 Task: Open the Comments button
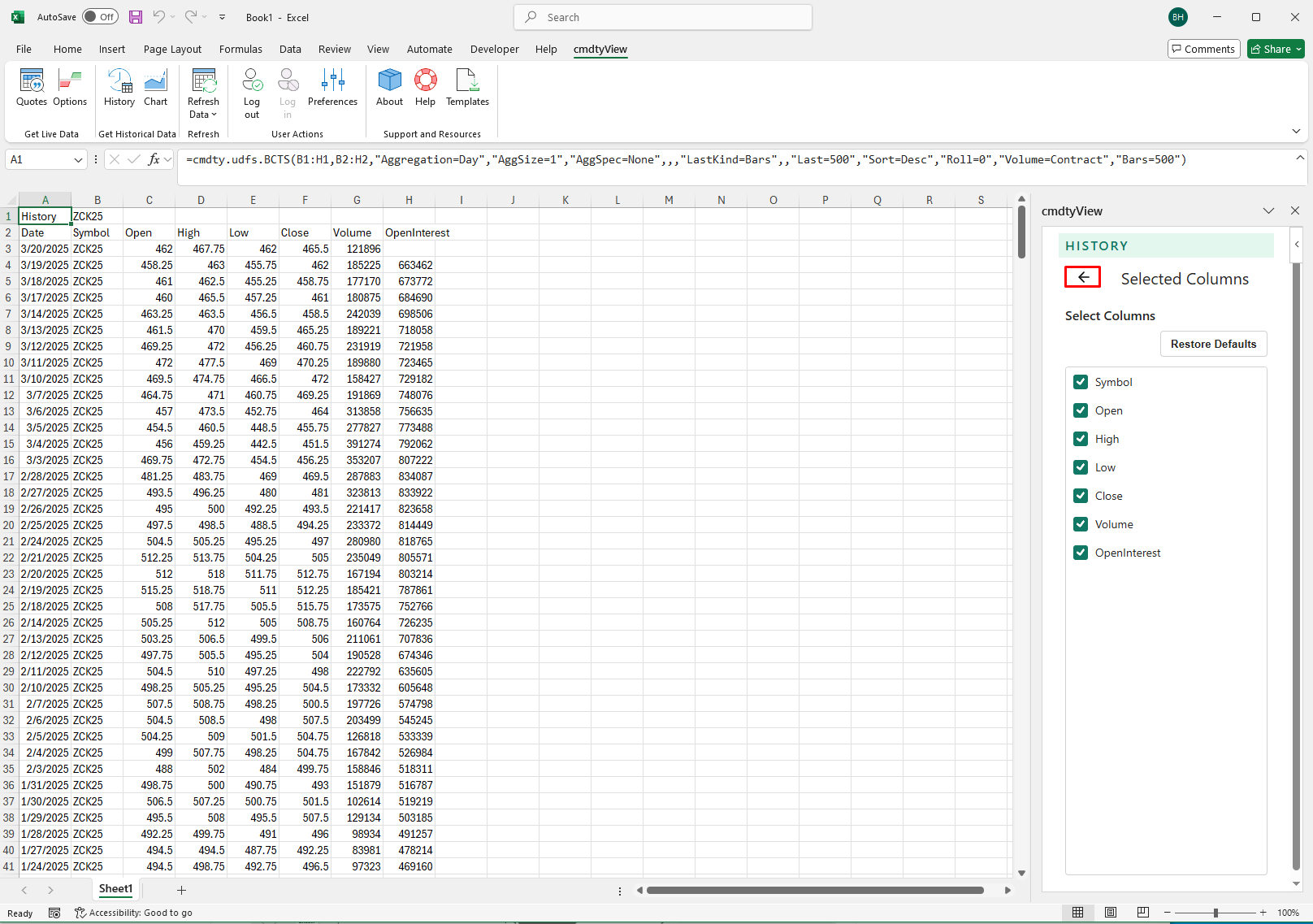click(1203, 50)
